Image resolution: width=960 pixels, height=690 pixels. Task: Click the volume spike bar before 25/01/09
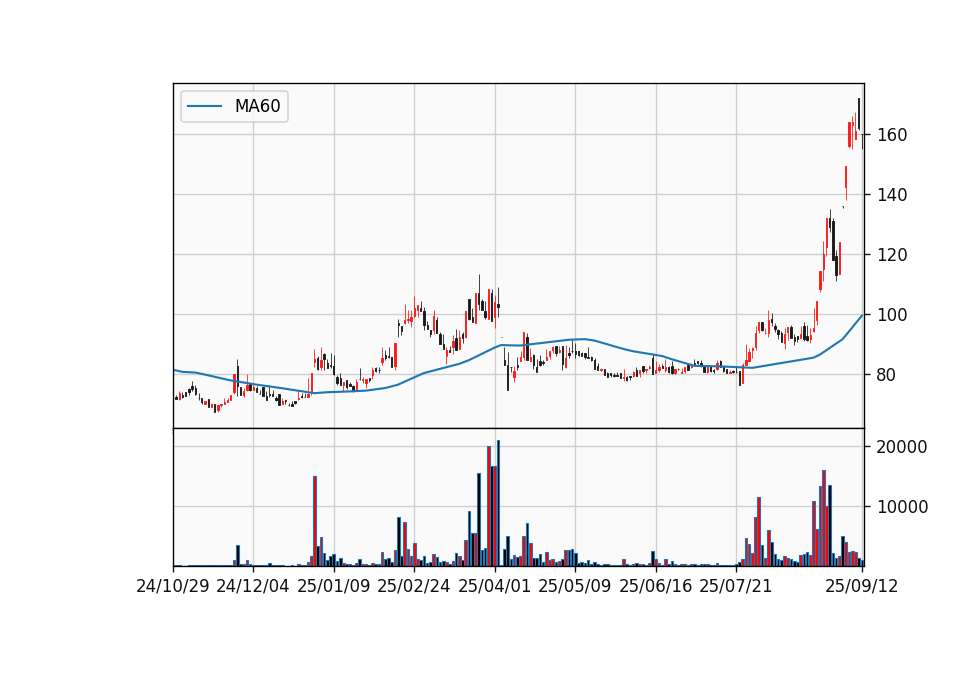pyautogui.click(x=315, y=521)
